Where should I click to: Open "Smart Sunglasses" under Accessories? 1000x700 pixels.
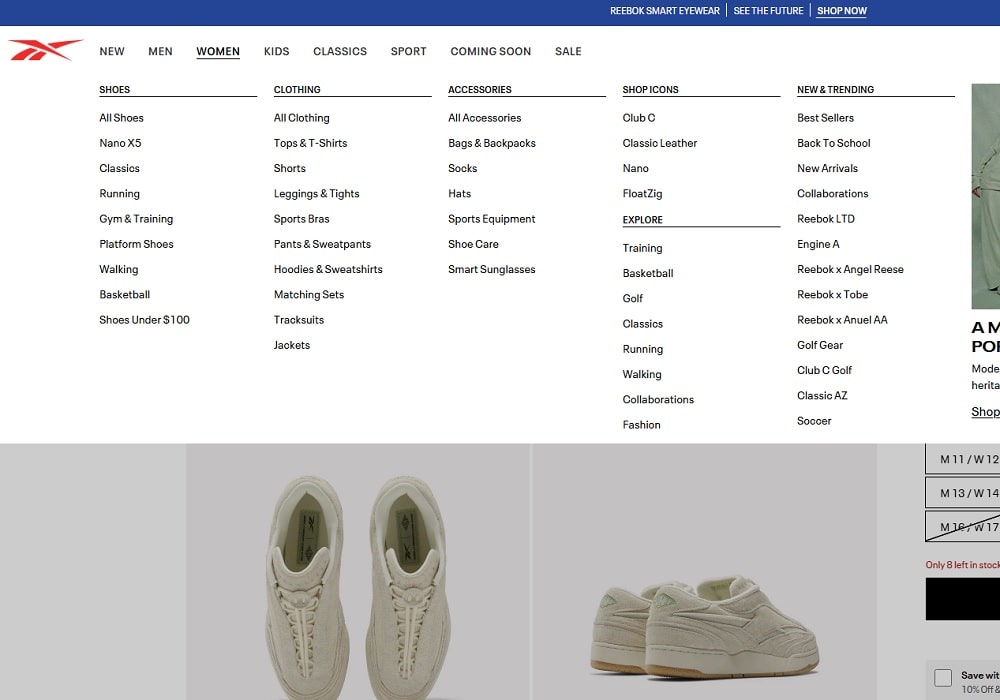491,269
